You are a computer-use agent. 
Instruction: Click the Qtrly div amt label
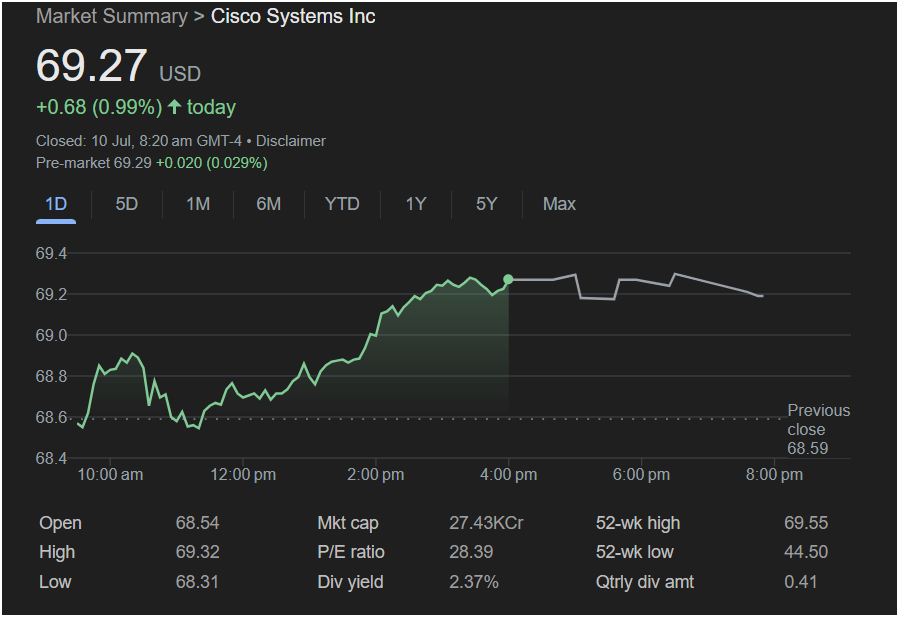[x=644, y=582]
